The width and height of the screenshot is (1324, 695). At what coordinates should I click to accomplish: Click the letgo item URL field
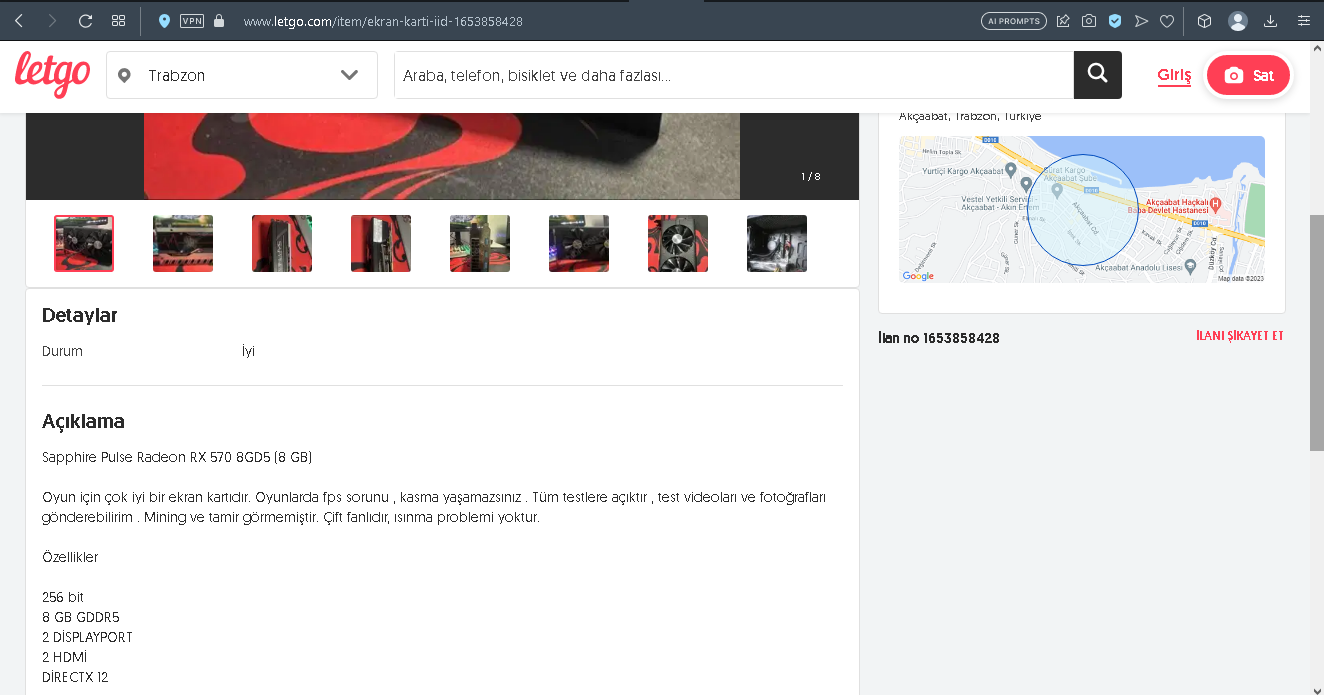point(383,21)
